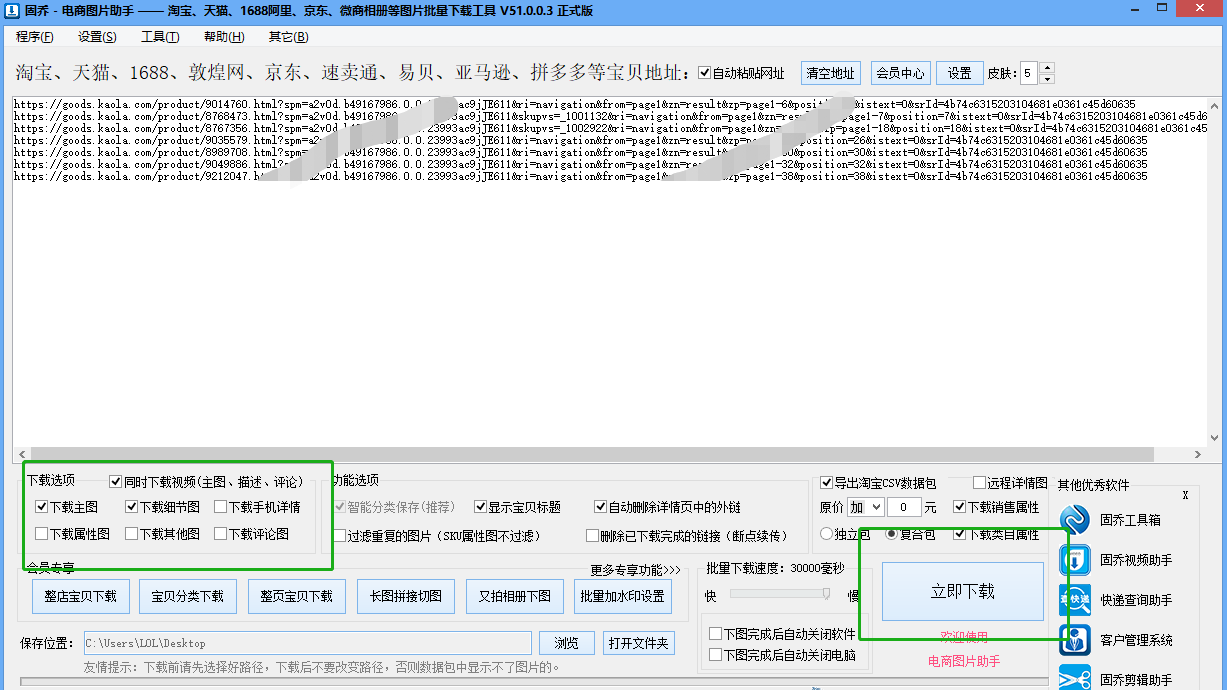The image size is (1227, 690).
Task: Open the 客户管理系统 icon
Action: [1075, 640]
